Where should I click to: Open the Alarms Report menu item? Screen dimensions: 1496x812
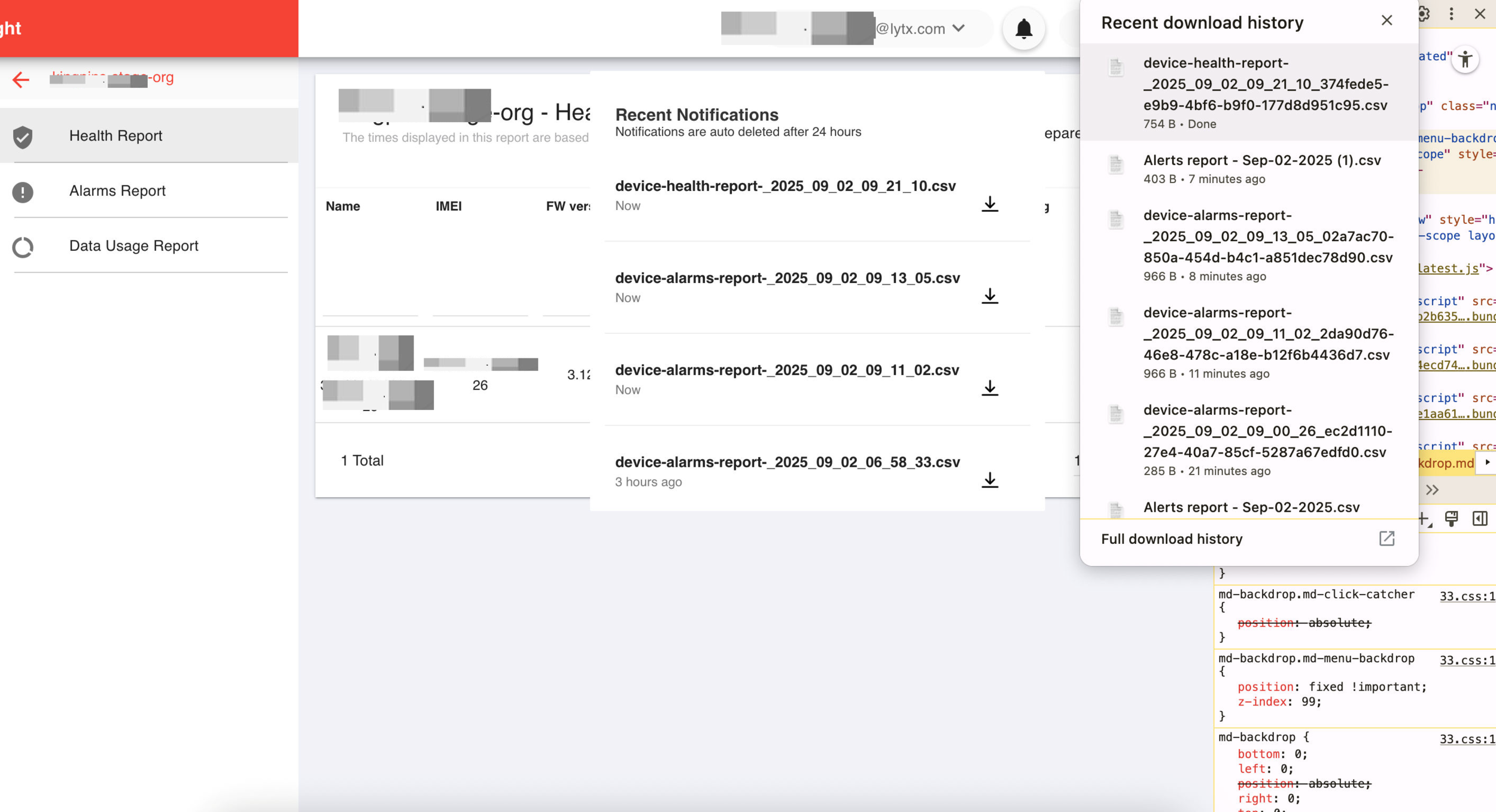point(117,191)
